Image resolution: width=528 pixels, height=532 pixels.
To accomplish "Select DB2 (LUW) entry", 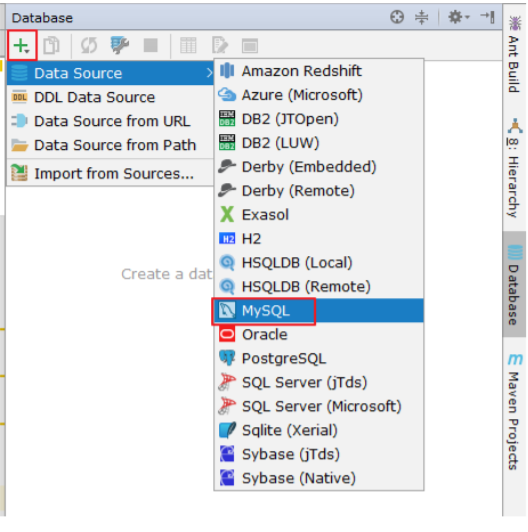I will click(319, 143).
